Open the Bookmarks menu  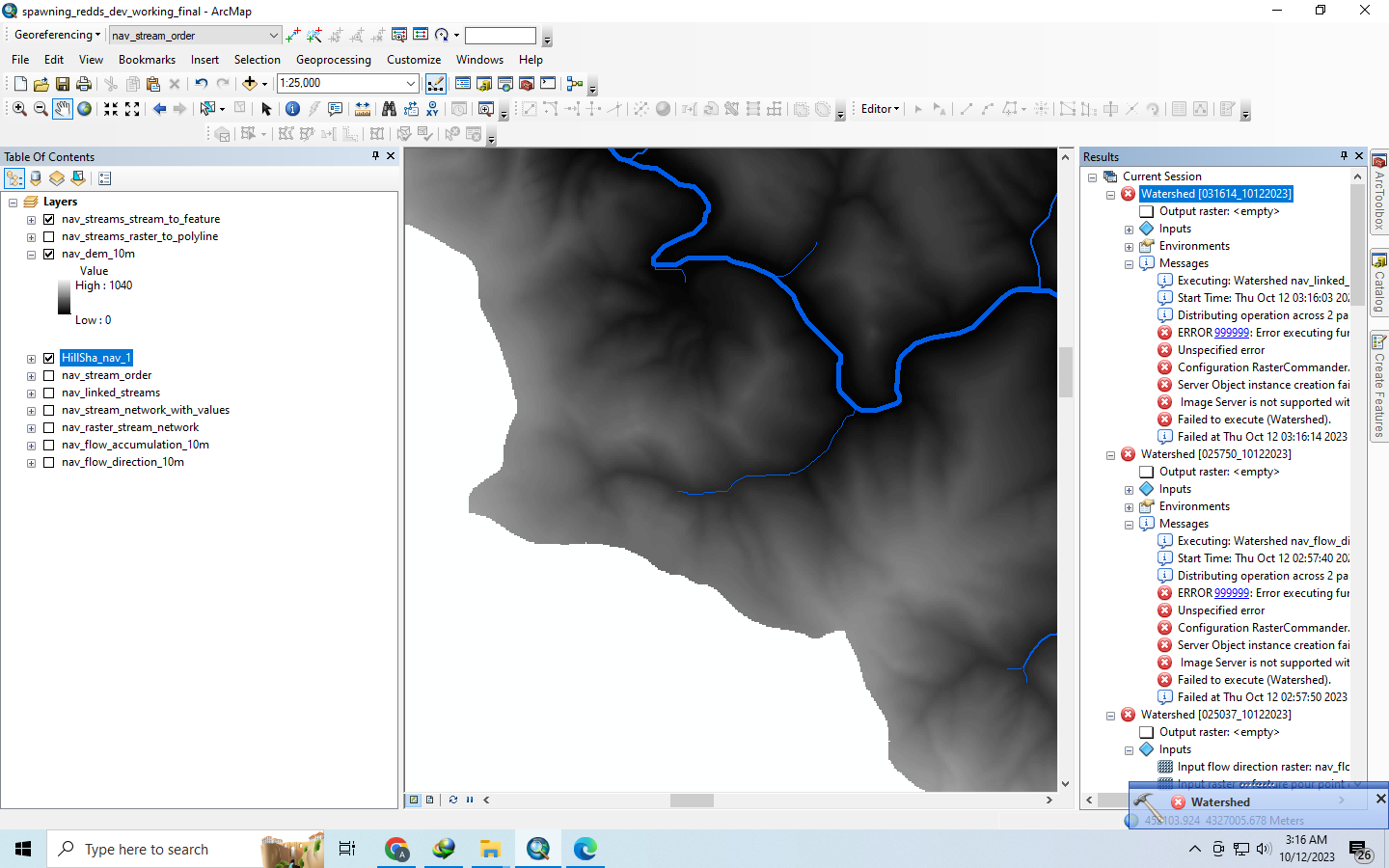[x=147, y=59]
